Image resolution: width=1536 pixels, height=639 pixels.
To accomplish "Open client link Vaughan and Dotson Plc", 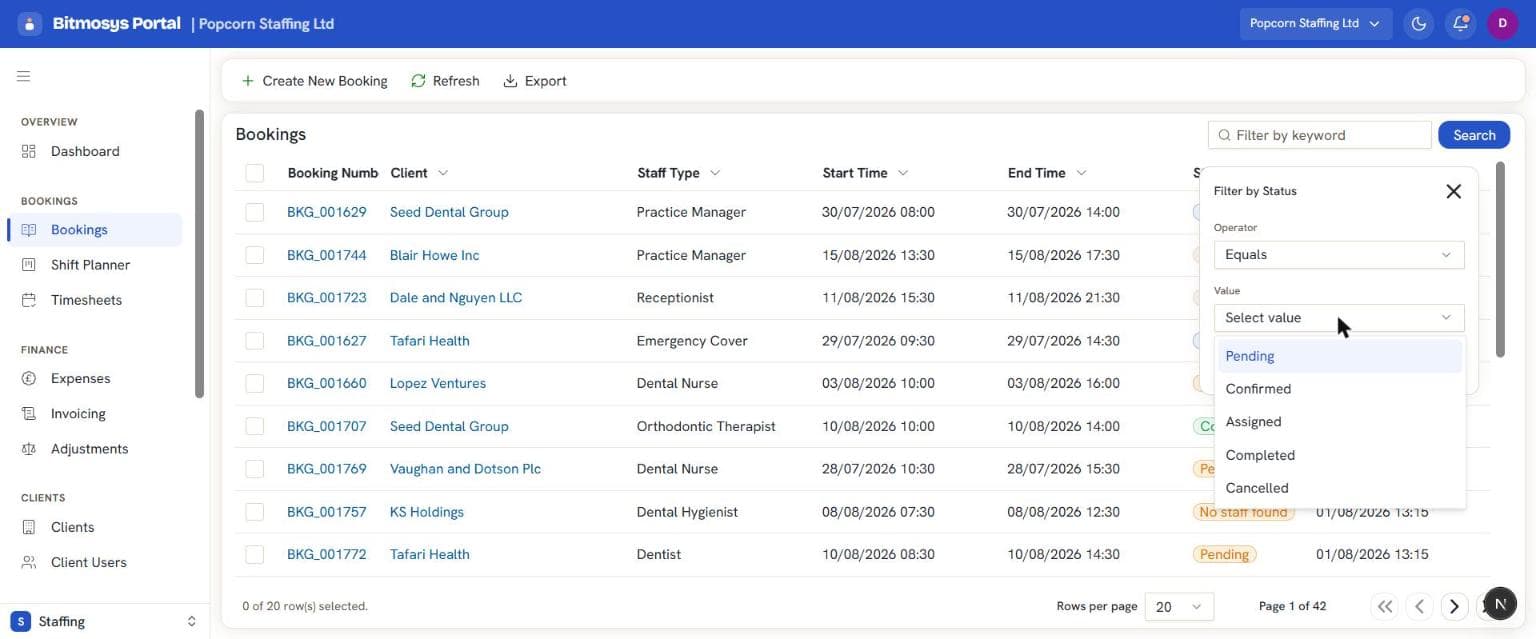I will 465,469.
